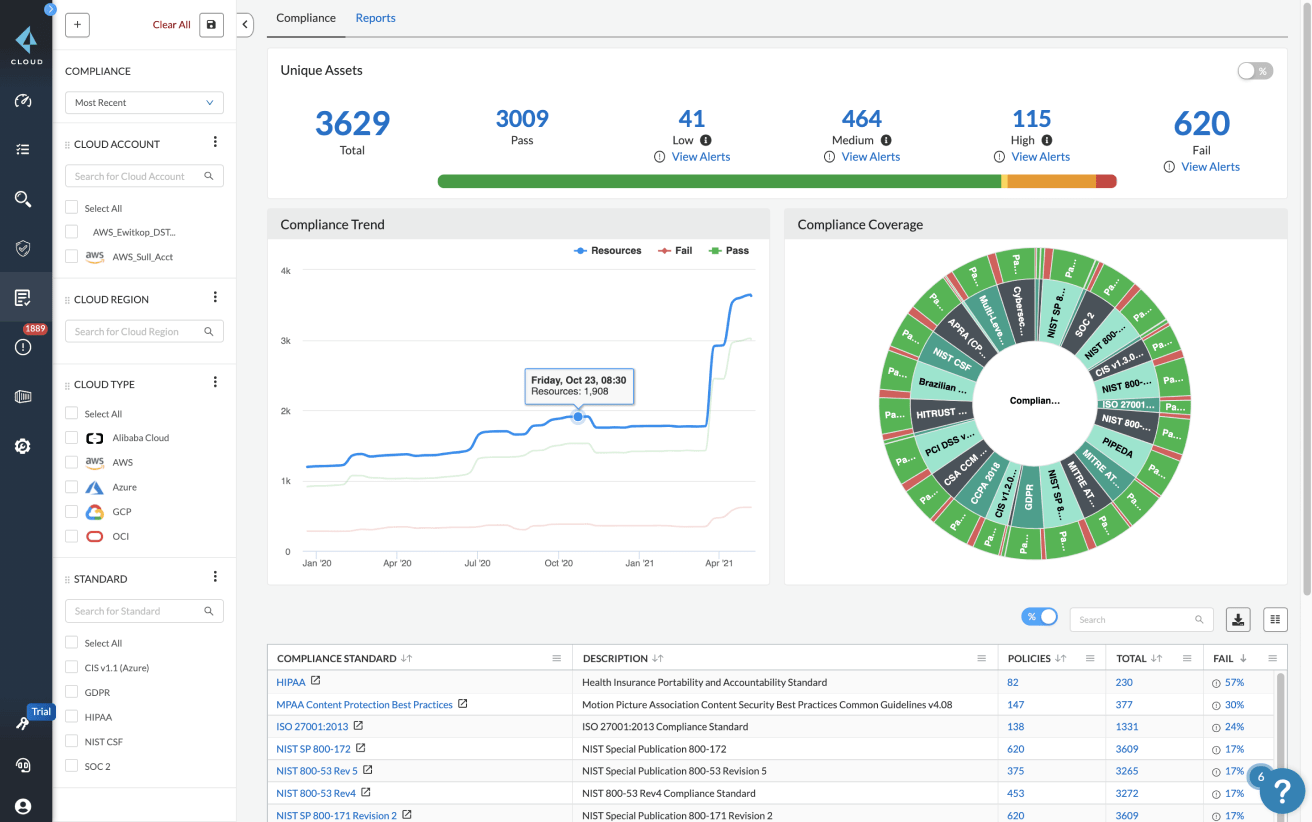The width and height of the screenshot is (1312, 822).
Task: Click View Alerts under High
Action: click(x=1040, y=157)
